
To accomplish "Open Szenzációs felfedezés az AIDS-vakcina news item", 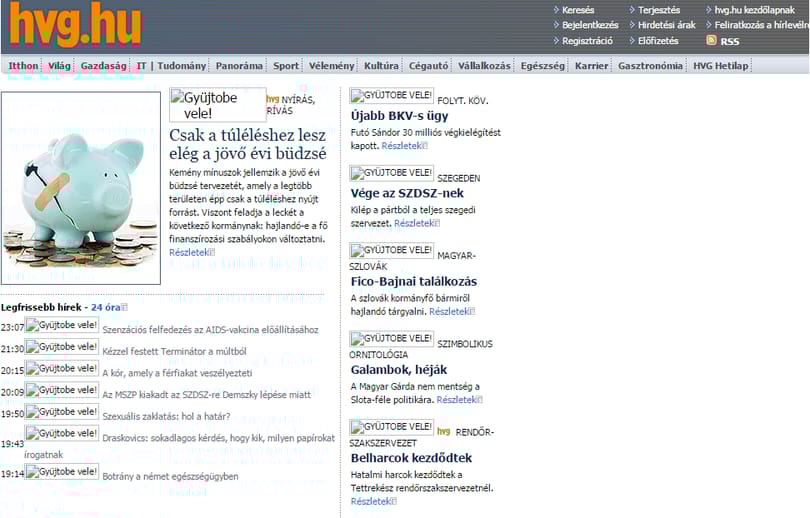I will 210,329.
